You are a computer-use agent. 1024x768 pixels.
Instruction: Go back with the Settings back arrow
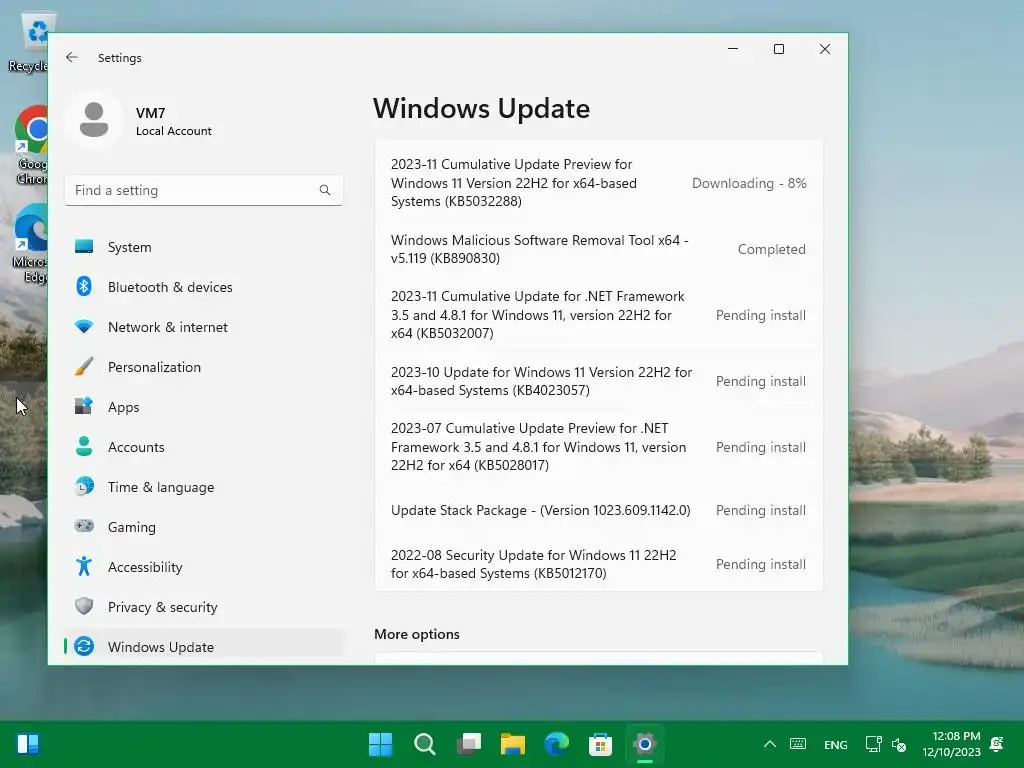[x=72, y=57]
